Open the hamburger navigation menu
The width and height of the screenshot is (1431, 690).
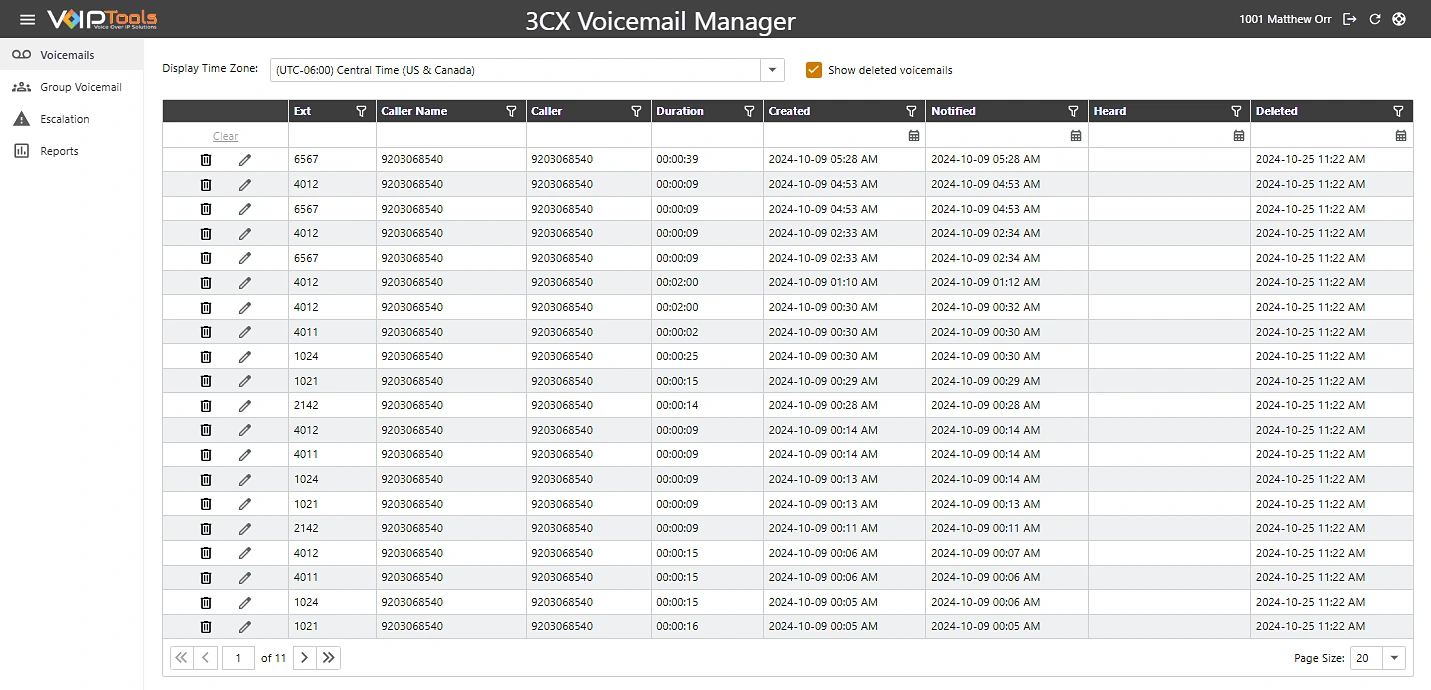click(x=27, y=20)
